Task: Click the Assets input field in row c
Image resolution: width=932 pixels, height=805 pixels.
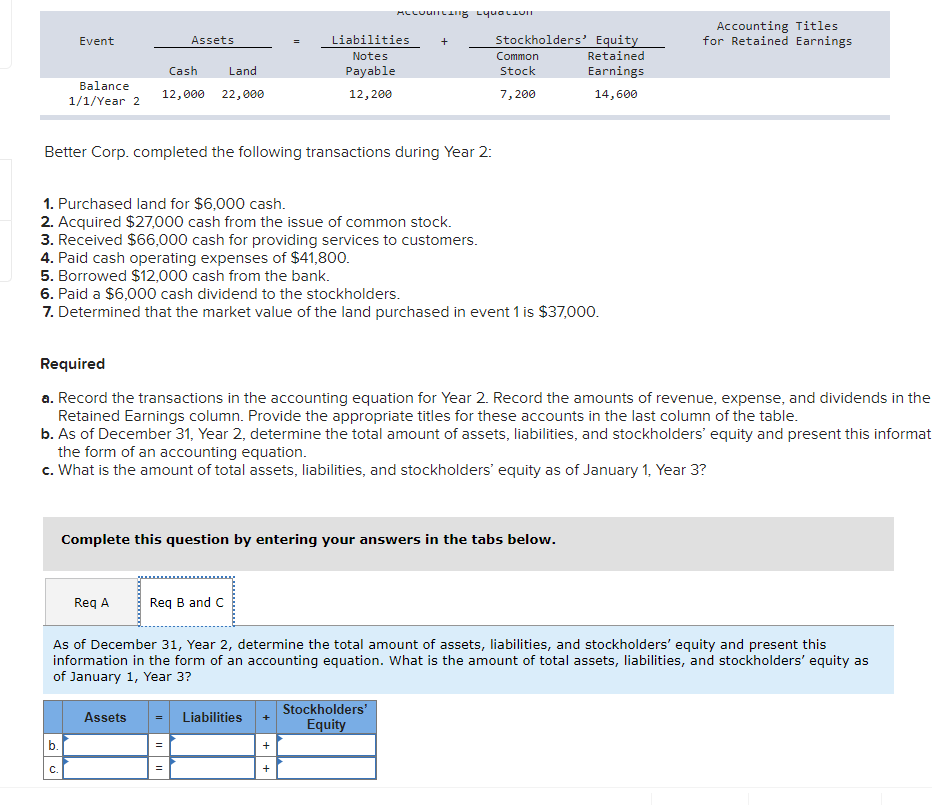Action: pos(105,768)
